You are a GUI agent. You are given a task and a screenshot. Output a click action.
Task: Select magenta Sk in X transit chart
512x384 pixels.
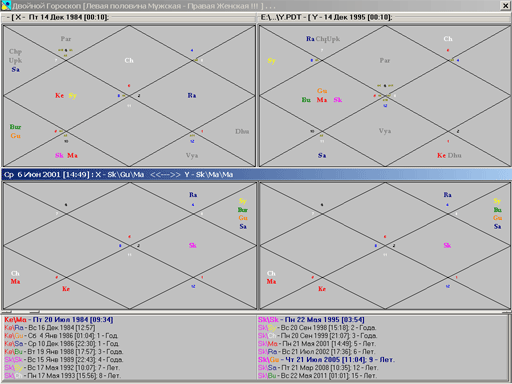coord(193,245)
